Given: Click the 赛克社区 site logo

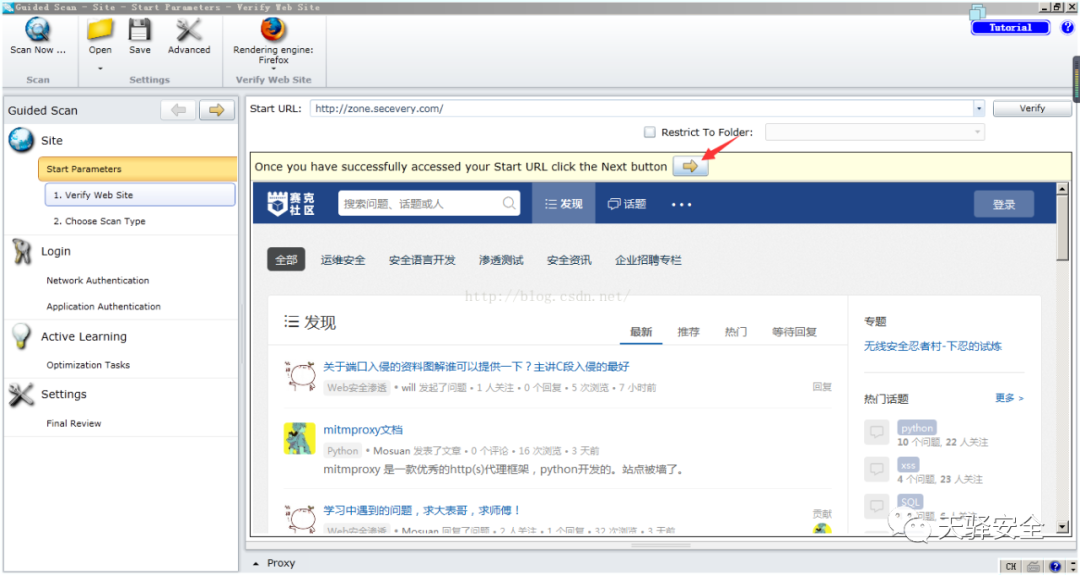Looking at the screenshot, I should tap(291, 203).
